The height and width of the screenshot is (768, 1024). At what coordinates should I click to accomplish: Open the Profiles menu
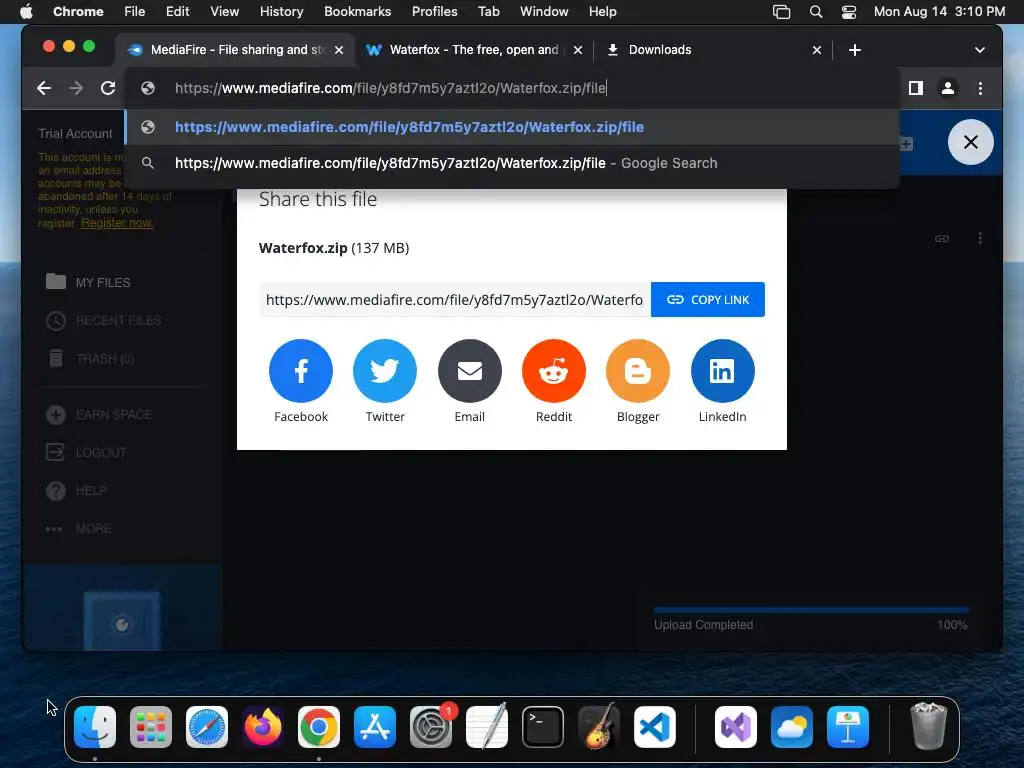(x=434, y=12)
